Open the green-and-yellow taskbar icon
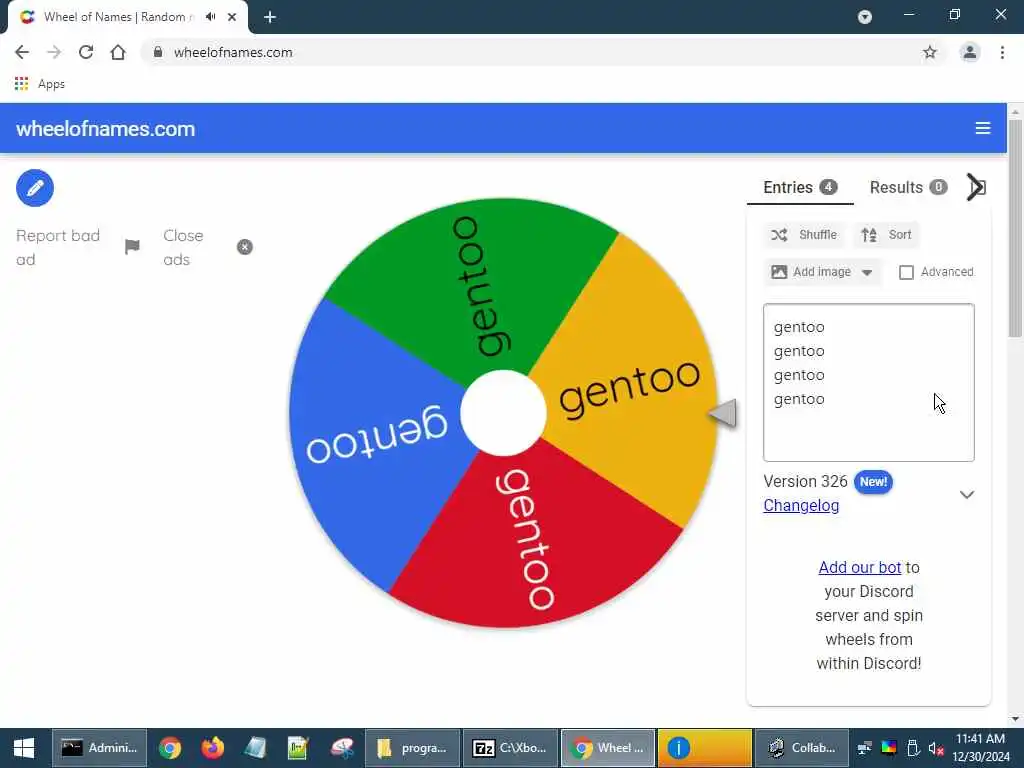 [x=298, y=748]
